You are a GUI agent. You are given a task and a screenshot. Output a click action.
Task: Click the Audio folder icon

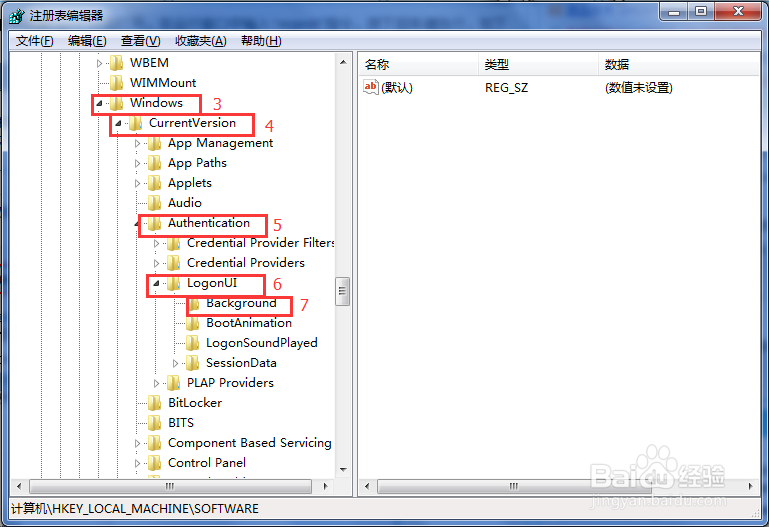pyautogui.click(x=154, y=203)
